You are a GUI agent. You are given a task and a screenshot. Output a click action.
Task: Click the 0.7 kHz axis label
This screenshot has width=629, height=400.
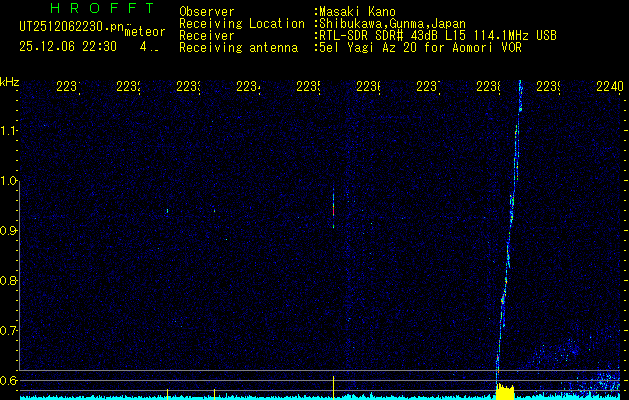(8, 330)
